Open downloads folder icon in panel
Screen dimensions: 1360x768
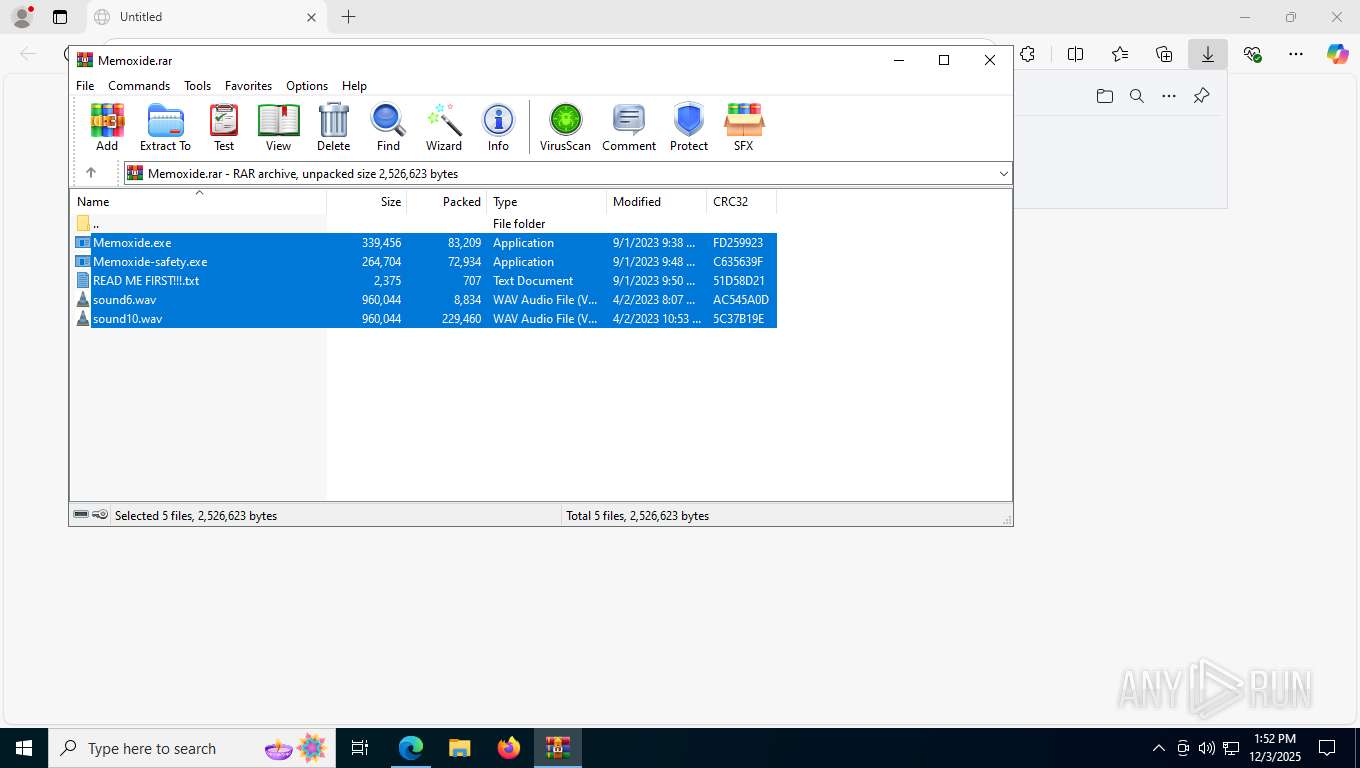pyautogui.click(x=1104, y=96)
